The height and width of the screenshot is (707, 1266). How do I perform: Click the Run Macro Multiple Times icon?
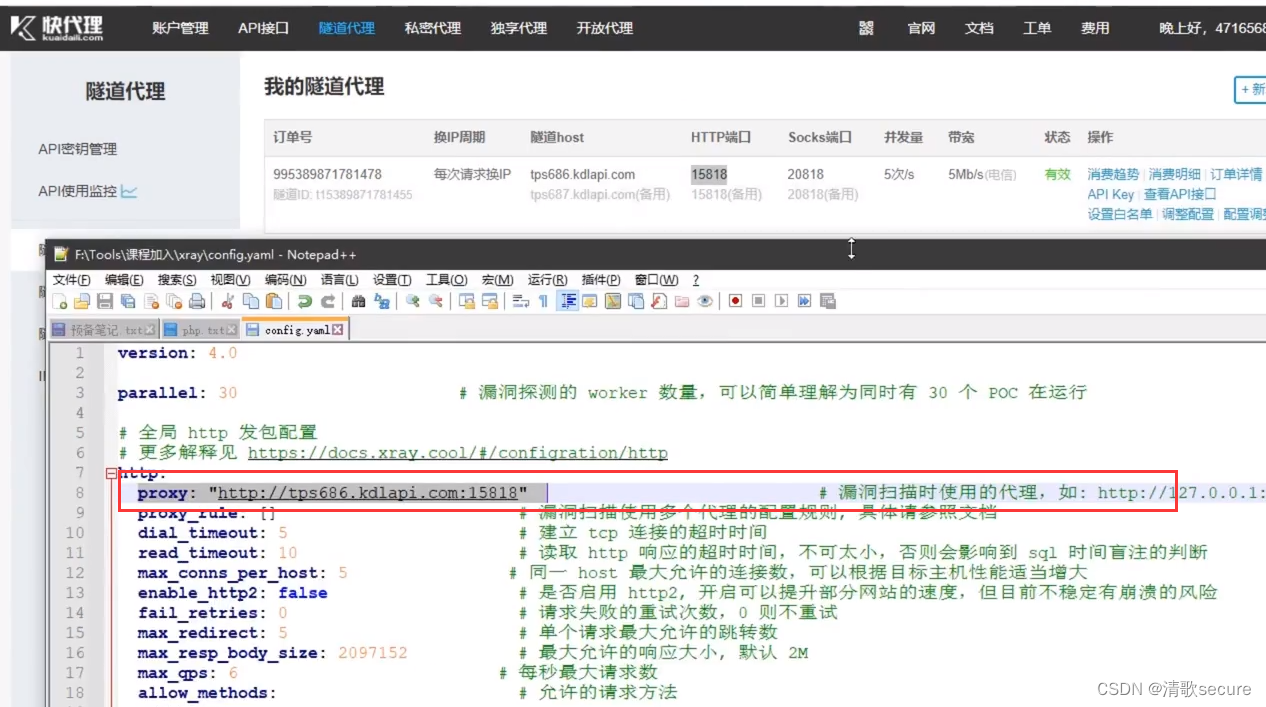pyautogui.click(x=805, y=301)
